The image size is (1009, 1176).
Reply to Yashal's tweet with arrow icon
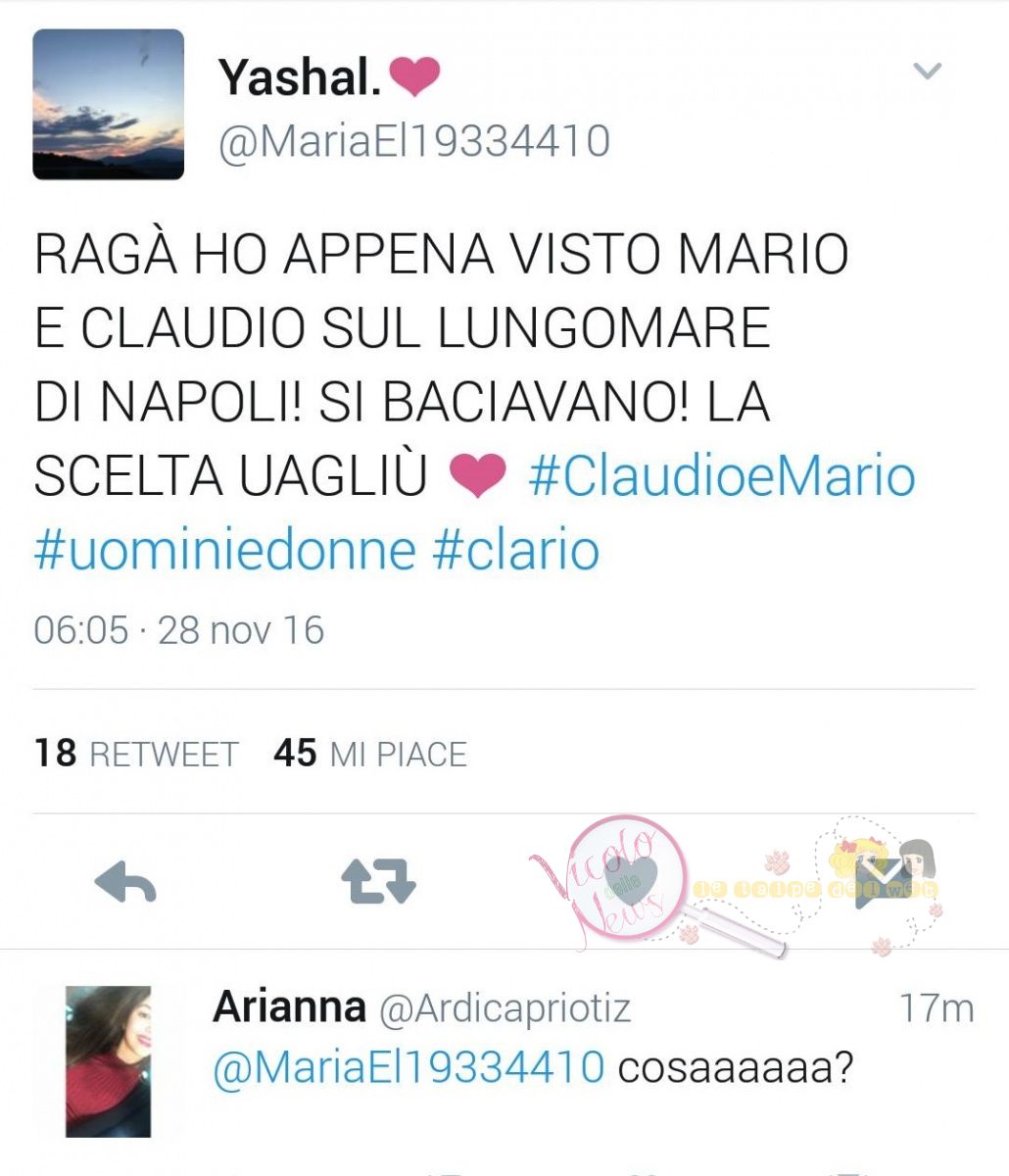pos(125,883)
